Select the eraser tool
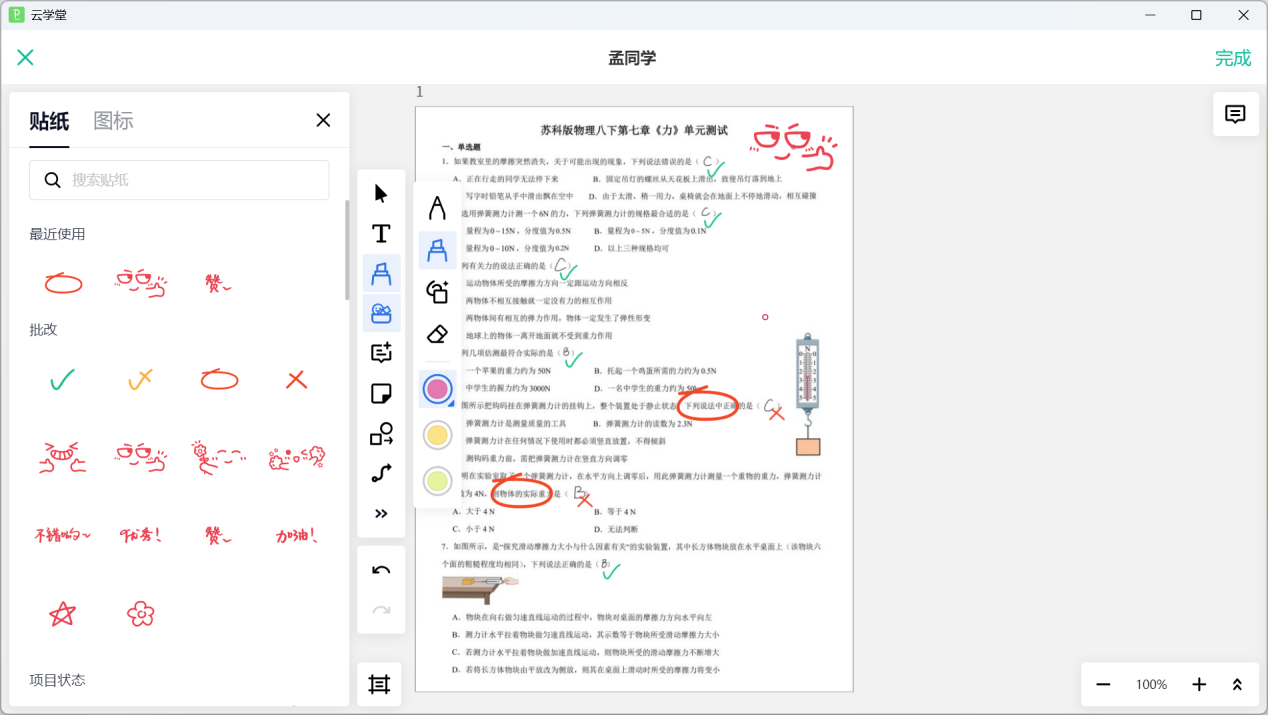The width and height of the screenshot is (1268, 715). 437,334
